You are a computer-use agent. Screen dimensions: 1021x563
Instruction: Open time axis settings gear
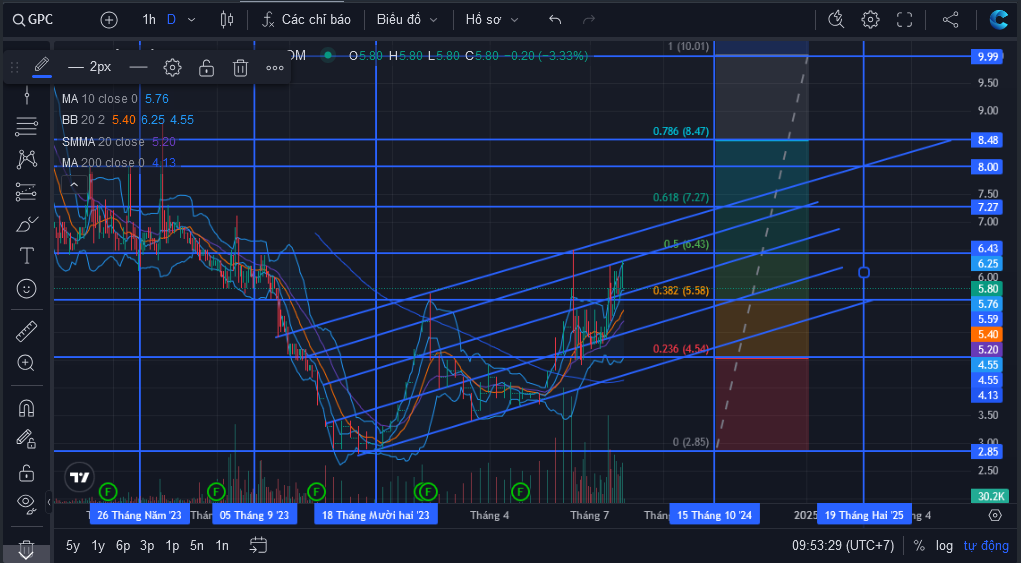point(995,515)
